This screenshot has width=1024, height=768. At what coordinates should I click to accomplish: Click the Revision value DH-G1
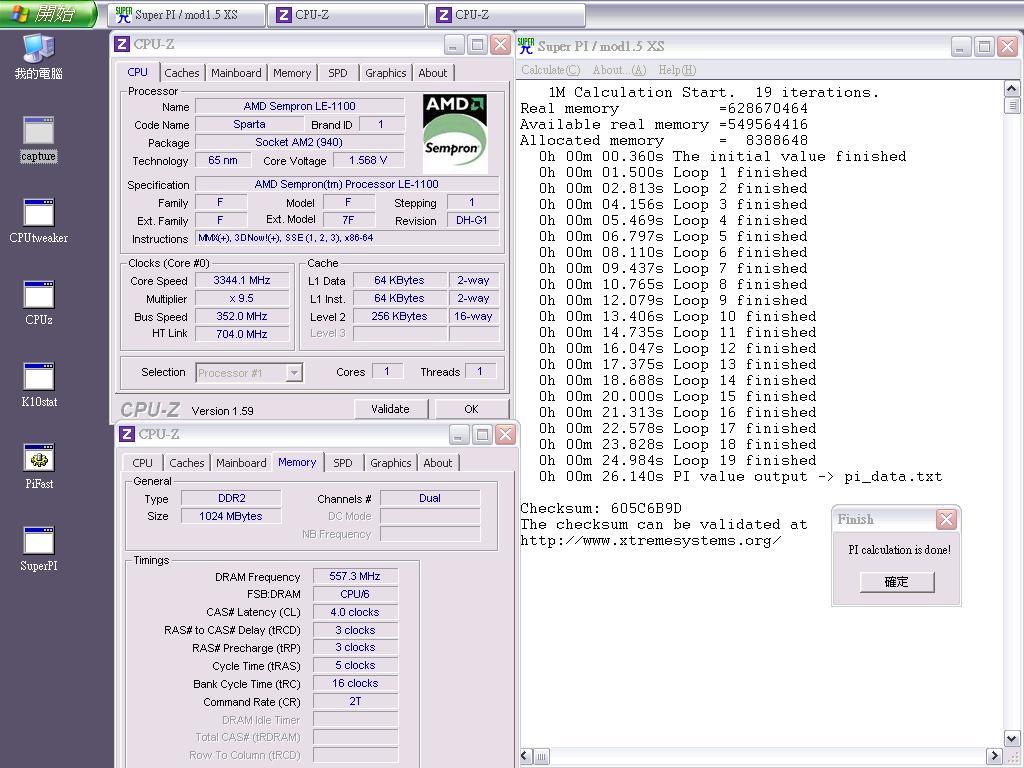(472, 221)
